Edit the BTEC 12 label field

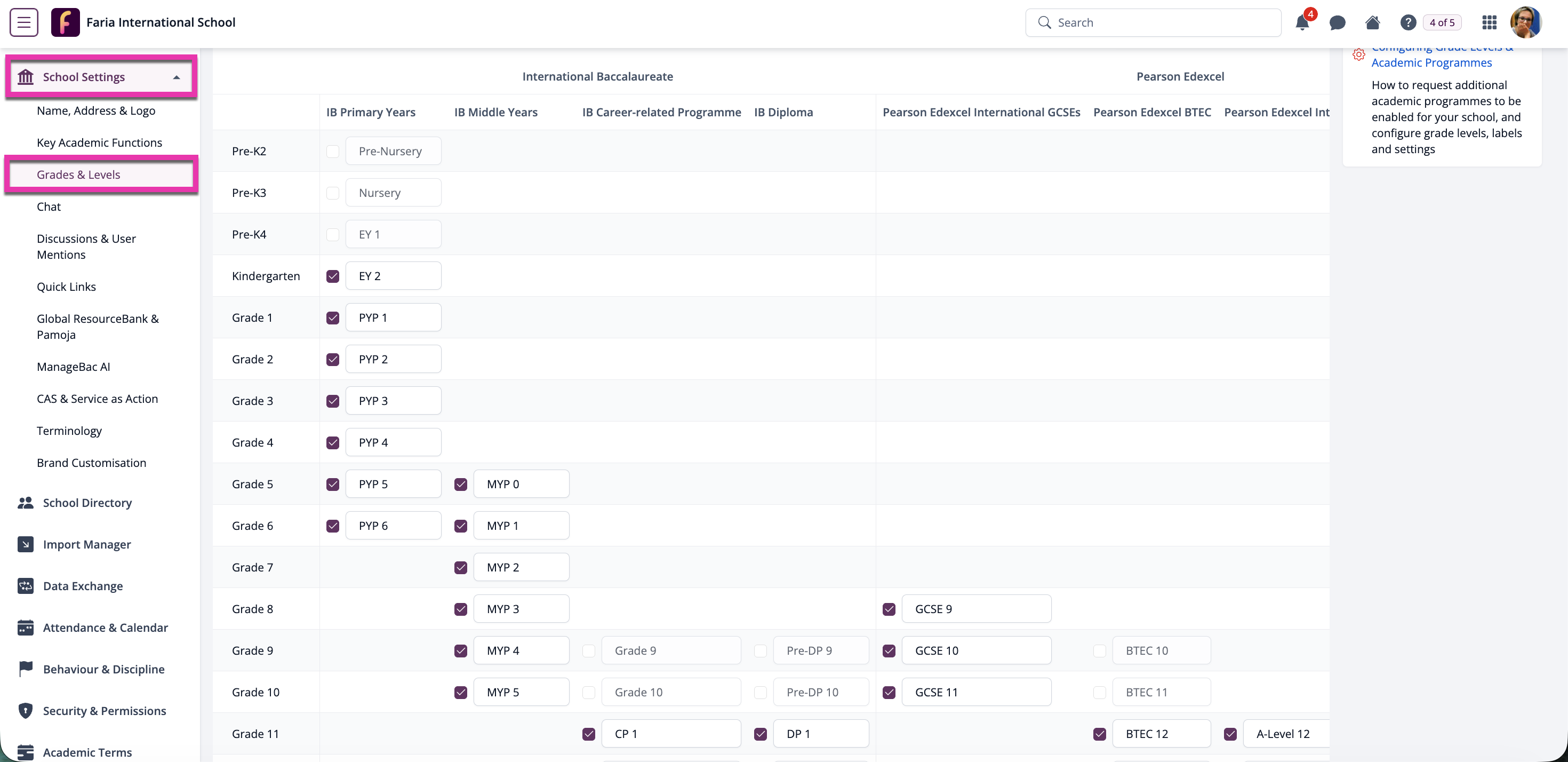point(1162,734)
